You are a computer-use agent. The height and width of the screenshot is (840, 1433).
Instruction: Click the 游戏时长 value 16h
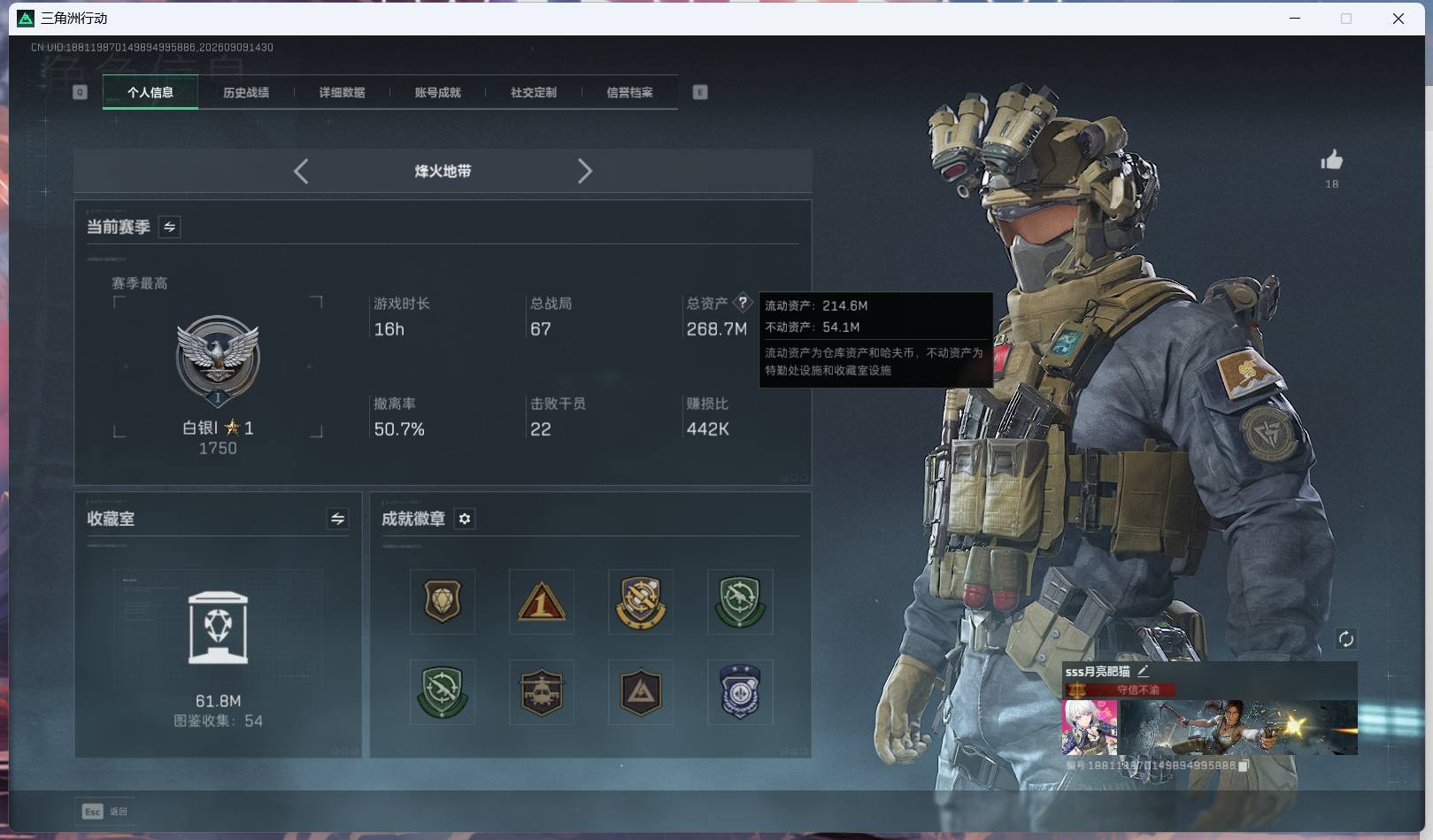pos(389,329)
